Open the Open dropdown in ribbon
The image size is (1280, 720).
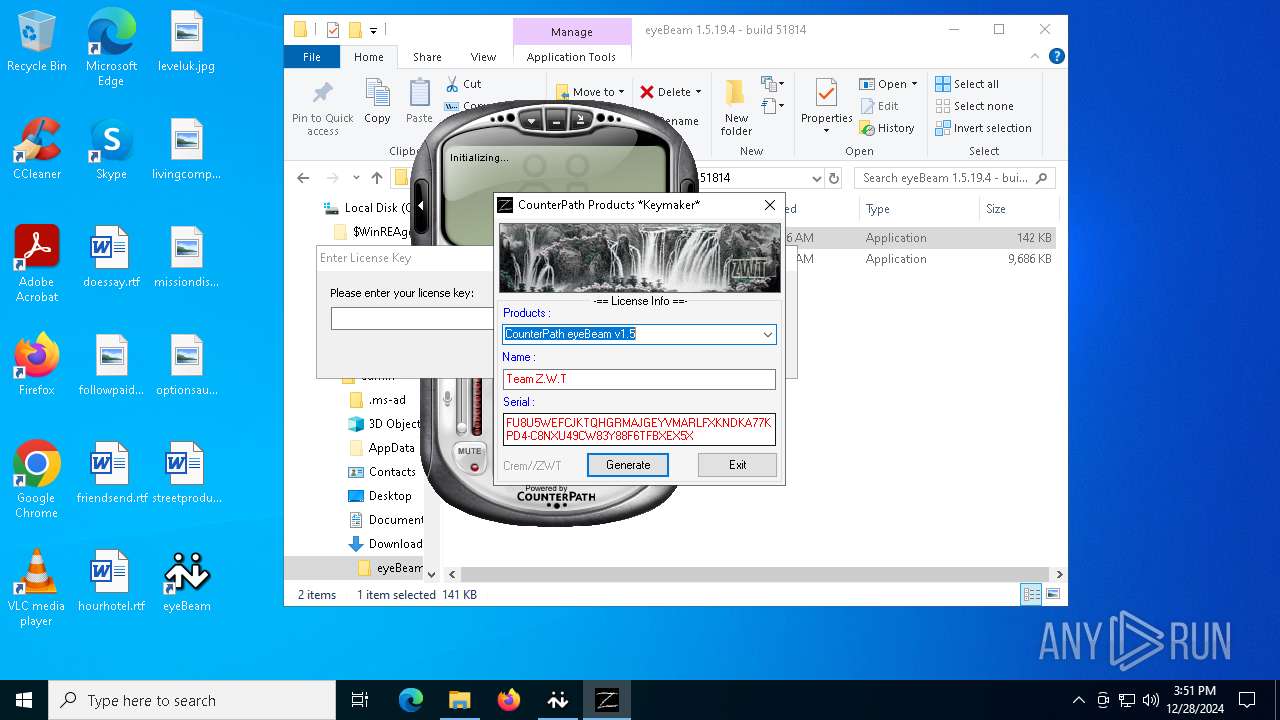coord(888,84)
